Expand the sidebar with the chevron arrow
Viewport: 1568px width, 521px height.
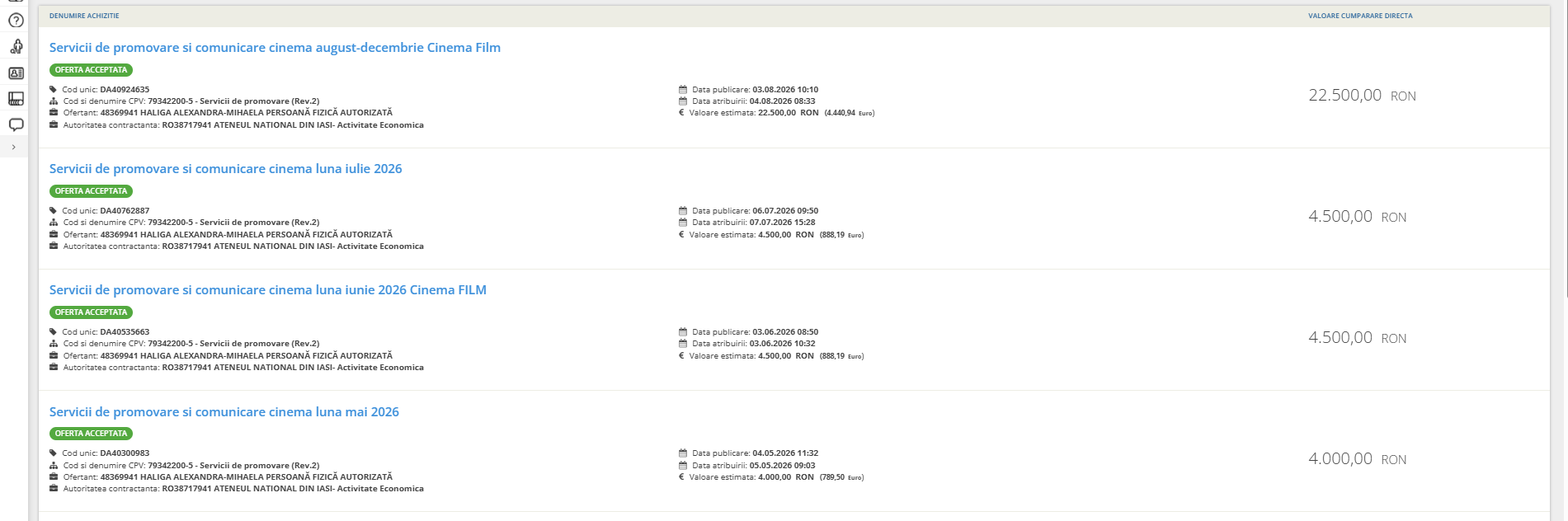click(x=13, y=147)
